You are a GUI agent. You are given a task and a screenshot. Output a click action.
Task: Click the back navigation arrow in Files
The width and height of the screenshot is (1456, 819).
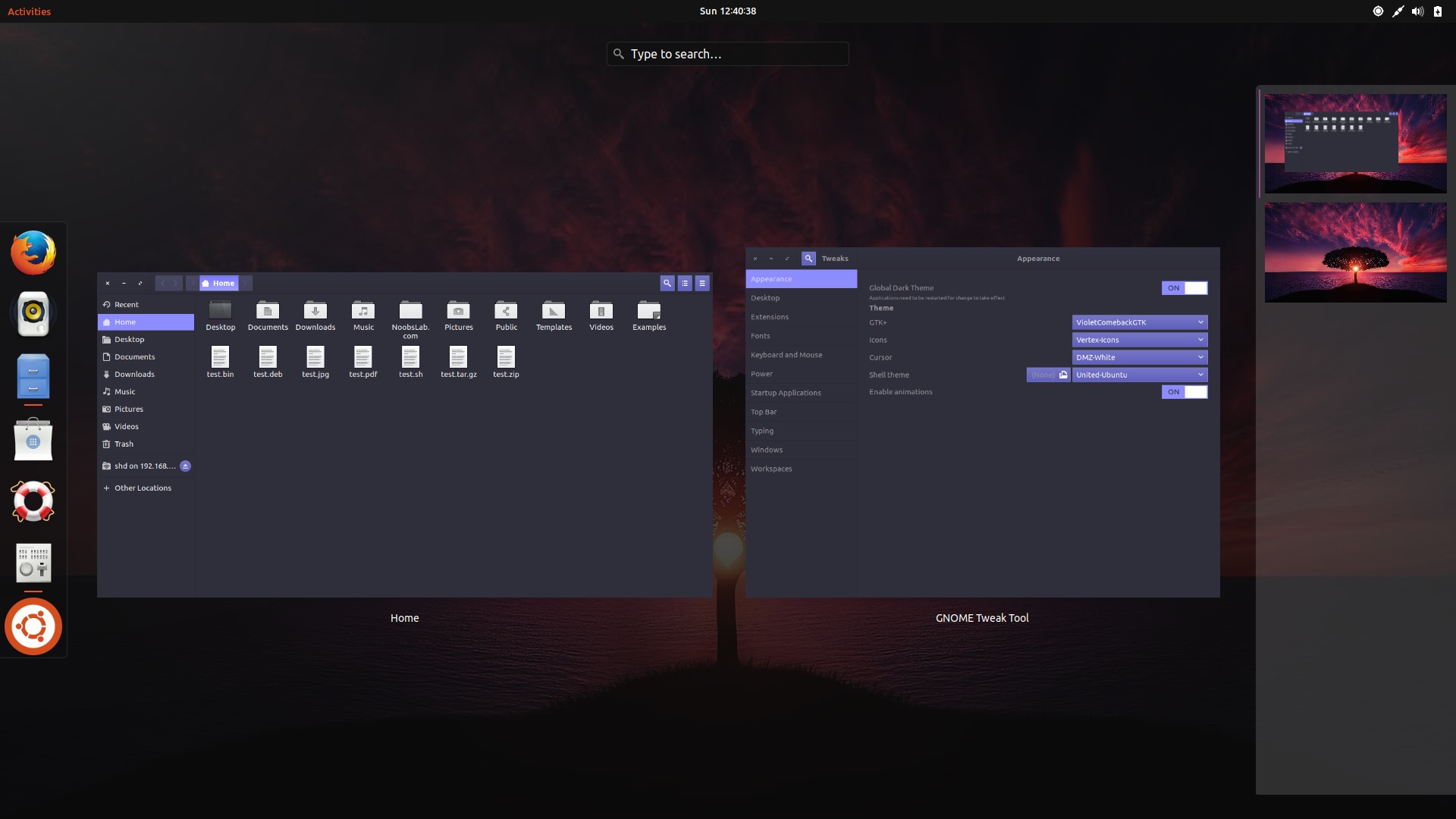(162, 283)
